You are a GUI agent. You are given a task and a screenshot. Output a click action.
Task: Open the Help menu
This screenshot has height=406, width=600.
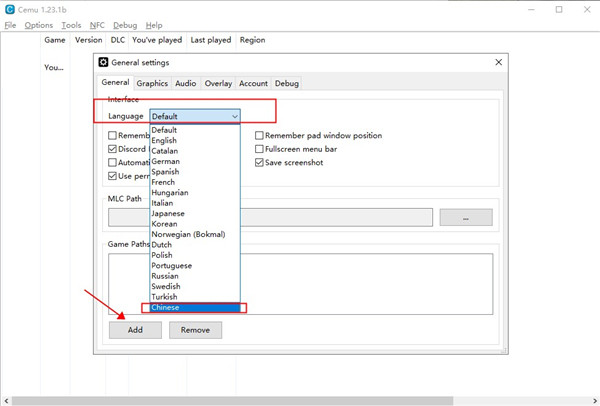tap(154, 25)
